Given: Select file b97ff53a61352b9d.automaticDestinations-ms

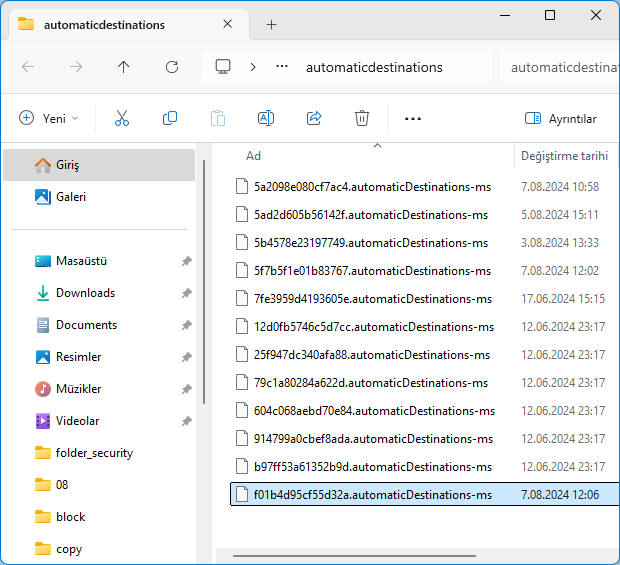Looking at the screenshot, I should click(x=373, y=467).
